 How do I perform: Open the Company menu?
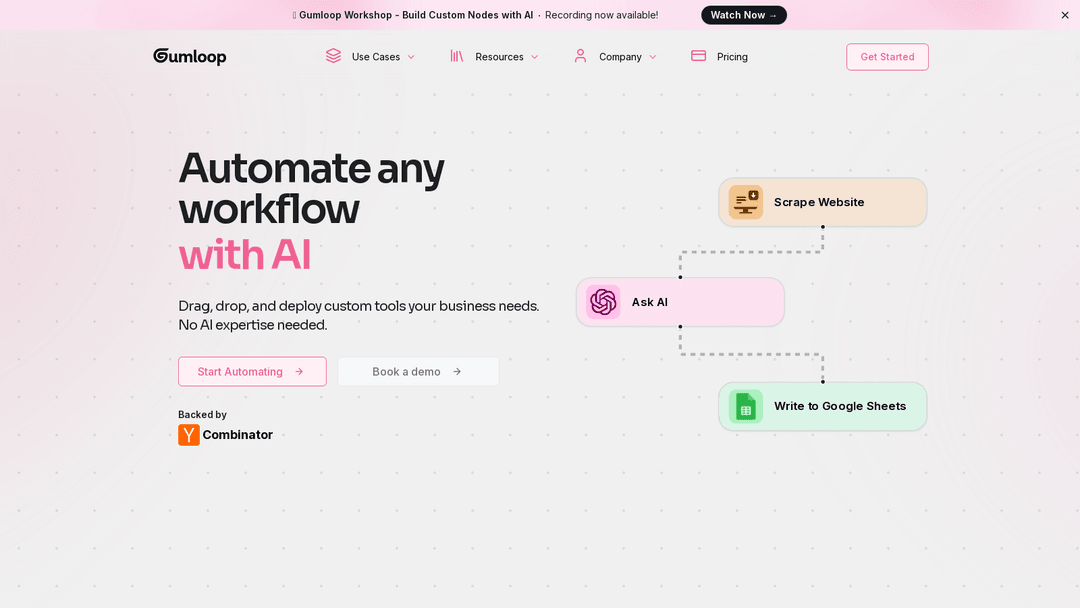point(615,56)
